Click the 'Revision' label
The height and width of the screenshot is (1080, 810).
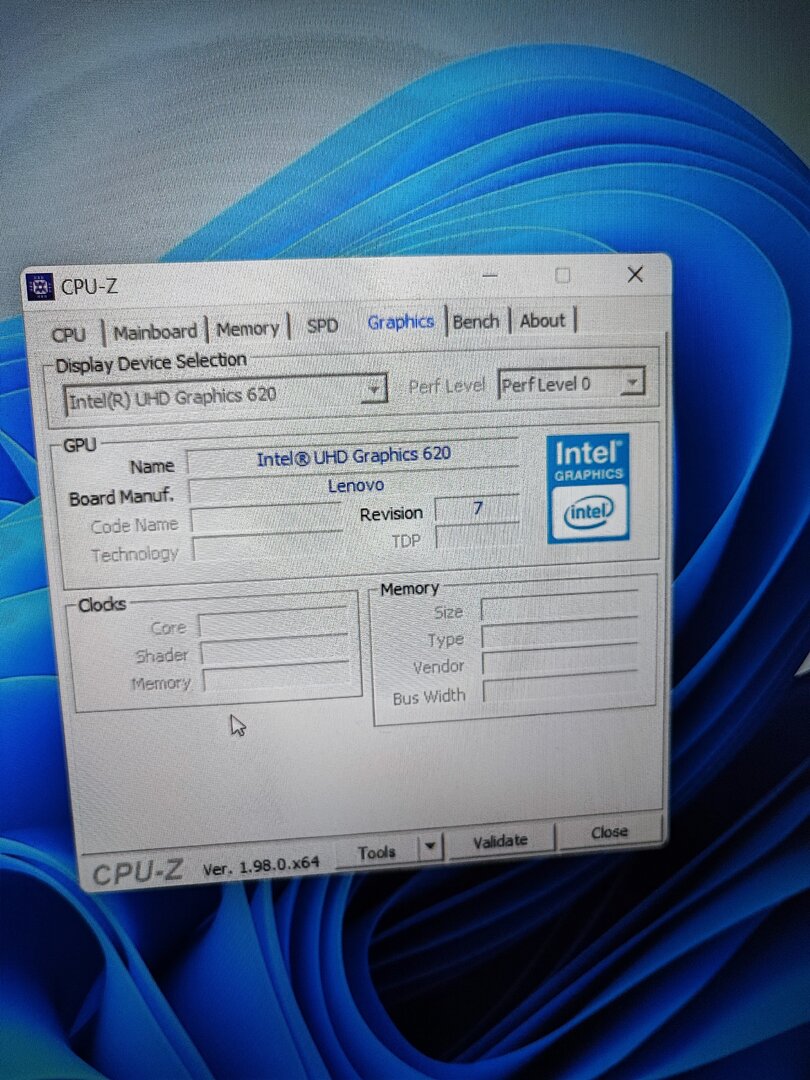[391, 514]
